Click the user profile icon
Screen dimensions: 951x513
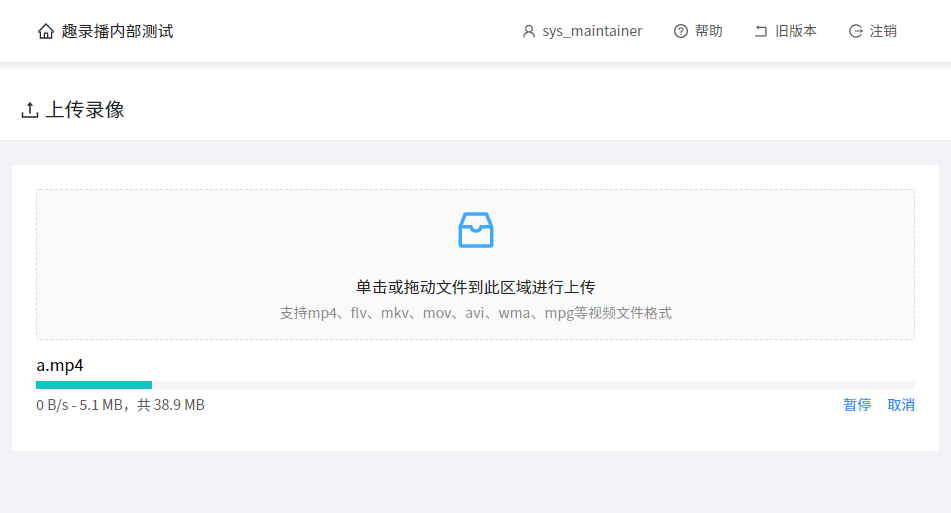pyautogui.click(x=529, y=31)
